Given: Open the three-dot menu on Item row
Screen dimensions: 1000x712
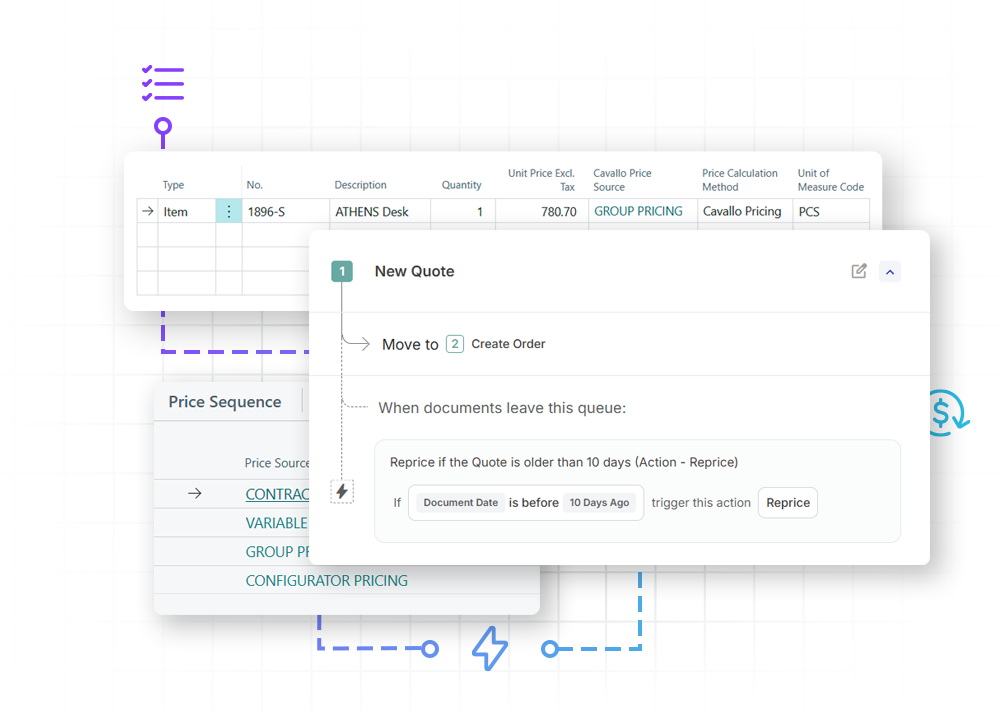Looking at the screenshot, I should 229,211.
